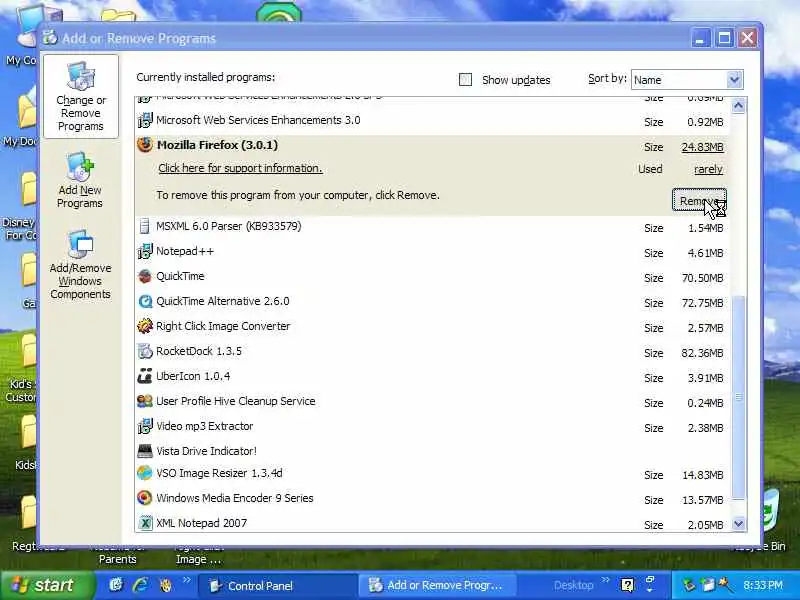Click the Video mp3 Extractor icon
Image resolution: width=800 pixels, height=600 pixels.
(145, 426)
